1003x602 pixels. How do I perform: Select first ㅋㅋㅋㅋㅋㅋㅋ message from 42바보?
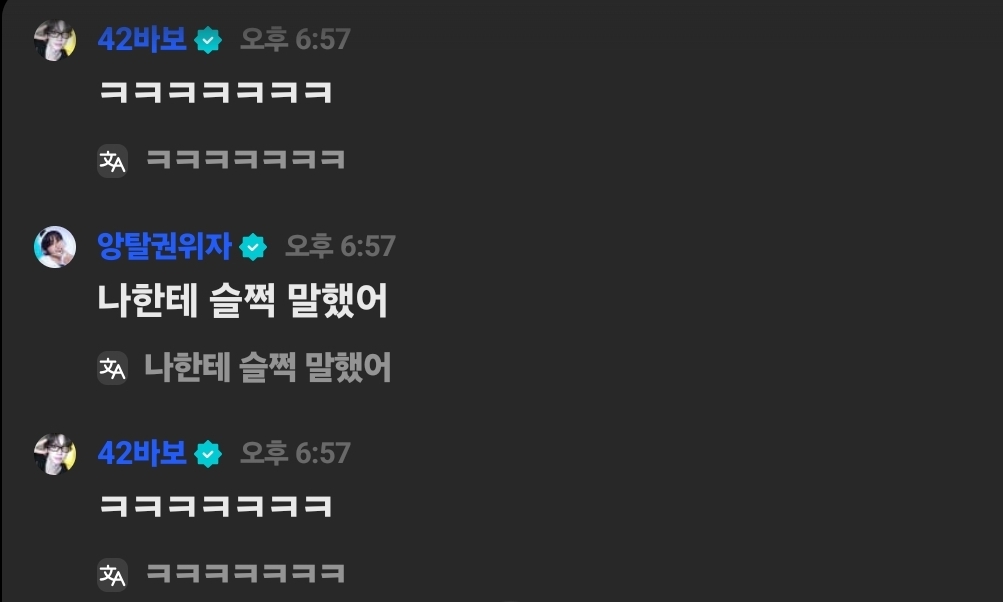pyautogui.click(x=216, y=93)
